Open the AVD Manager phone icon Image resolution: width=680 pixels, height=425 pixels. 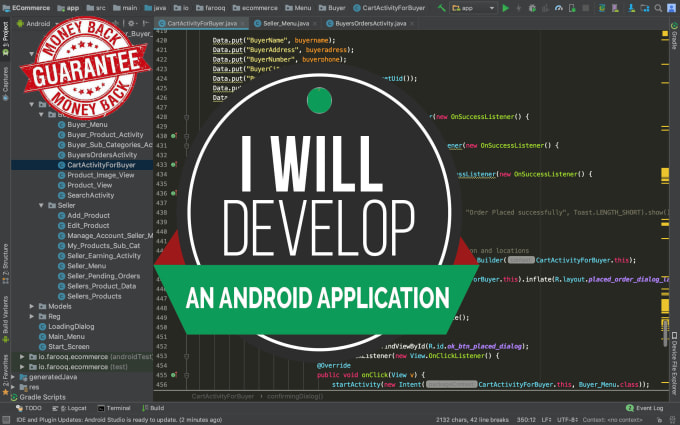point(615,8)
